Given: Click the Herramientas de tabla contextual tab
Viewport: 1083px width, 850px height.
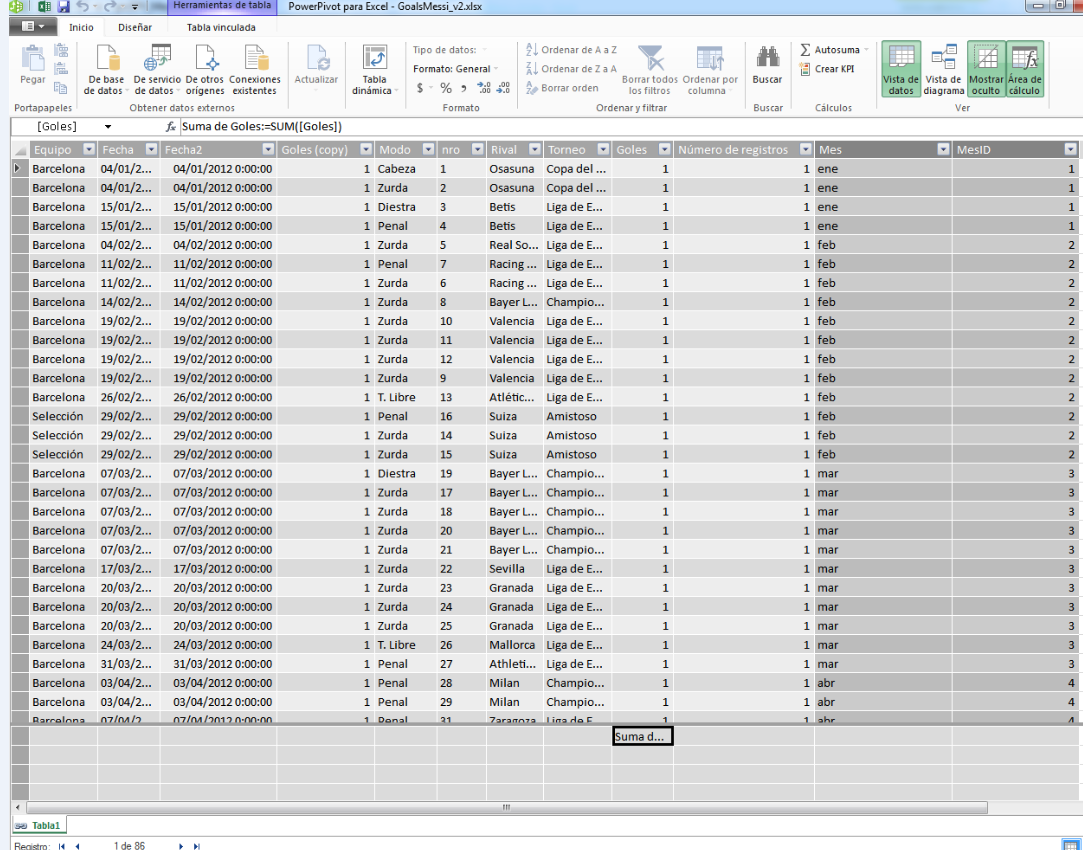Looking at the screenshot, I should [222, 6].
